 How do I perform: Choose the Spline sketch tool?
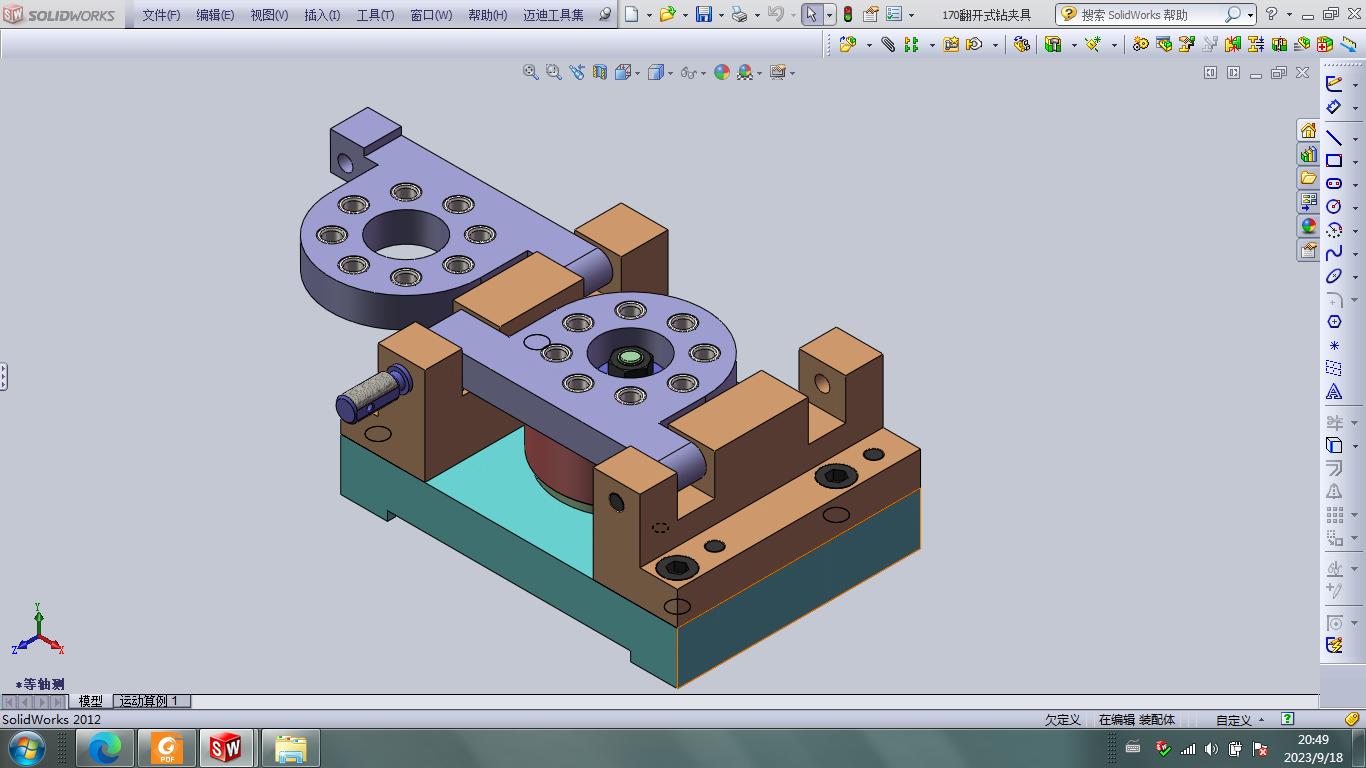click(1334, 253)
